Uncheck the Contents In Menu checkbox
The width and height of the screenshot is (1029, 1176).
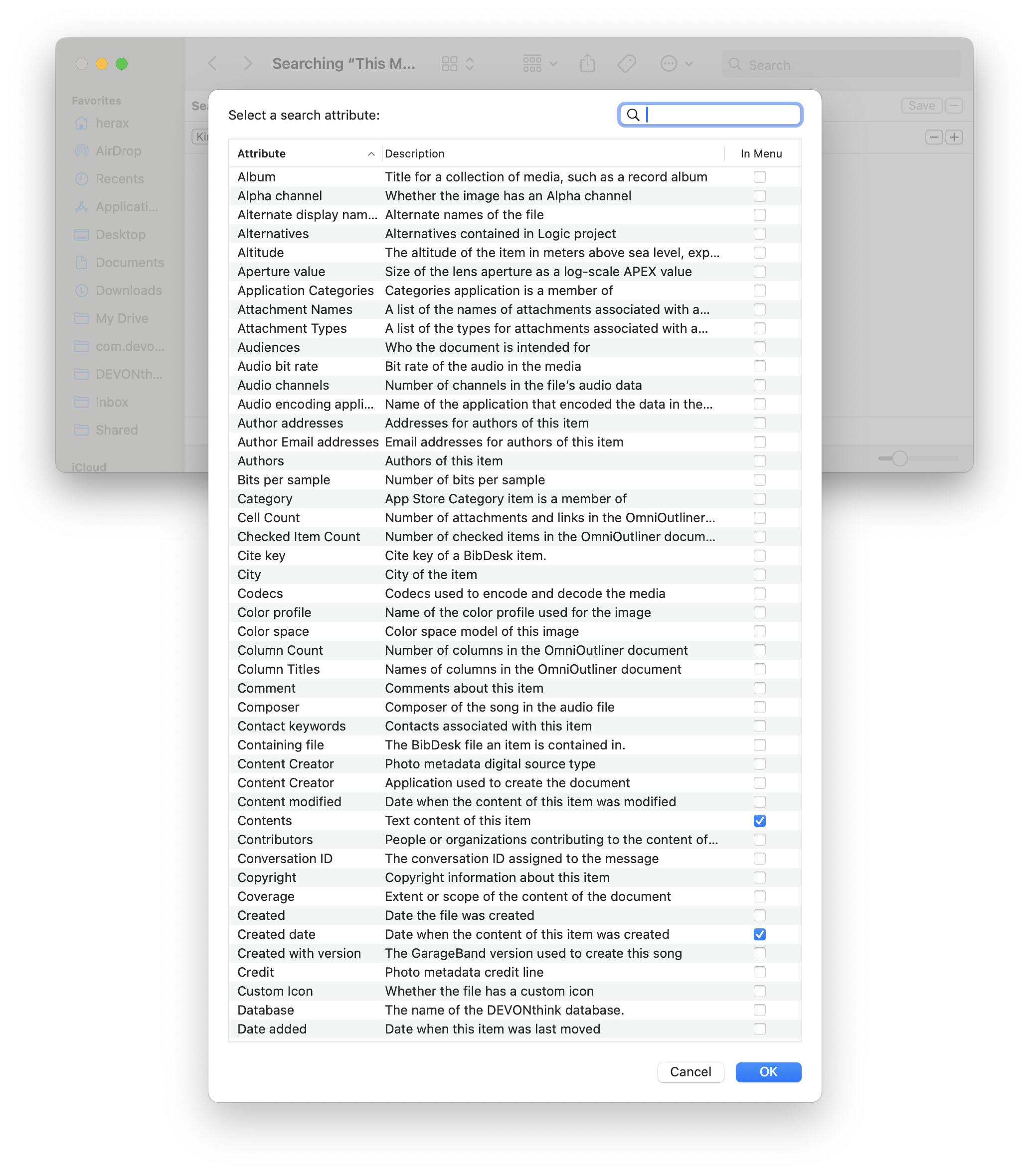pos(759,821)
